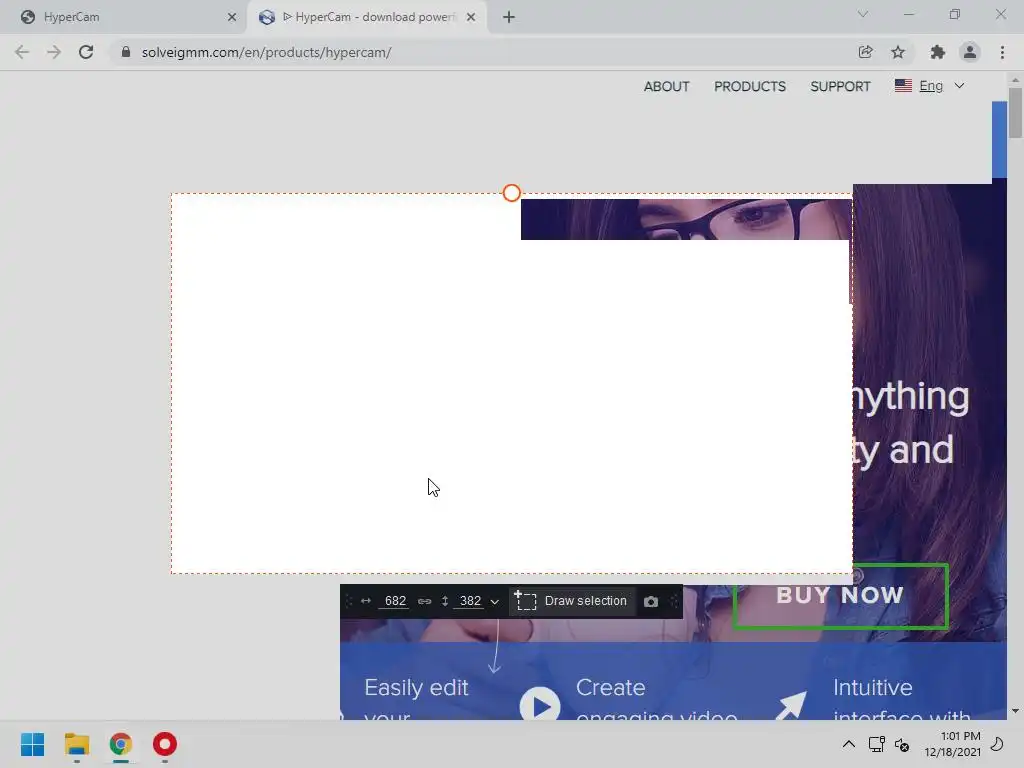The image size is (1024, 768).
Task: Reload the current page
Action: click(86, 52)
